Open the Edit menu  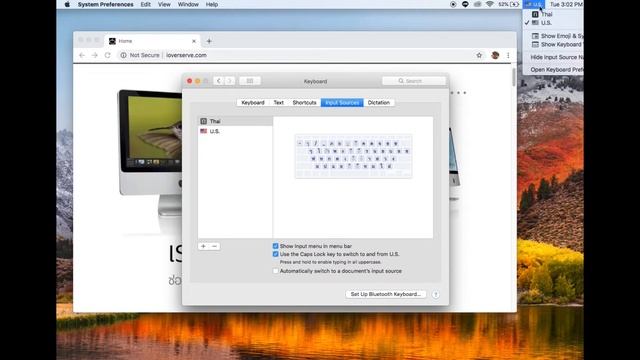[x=146, y=4]
